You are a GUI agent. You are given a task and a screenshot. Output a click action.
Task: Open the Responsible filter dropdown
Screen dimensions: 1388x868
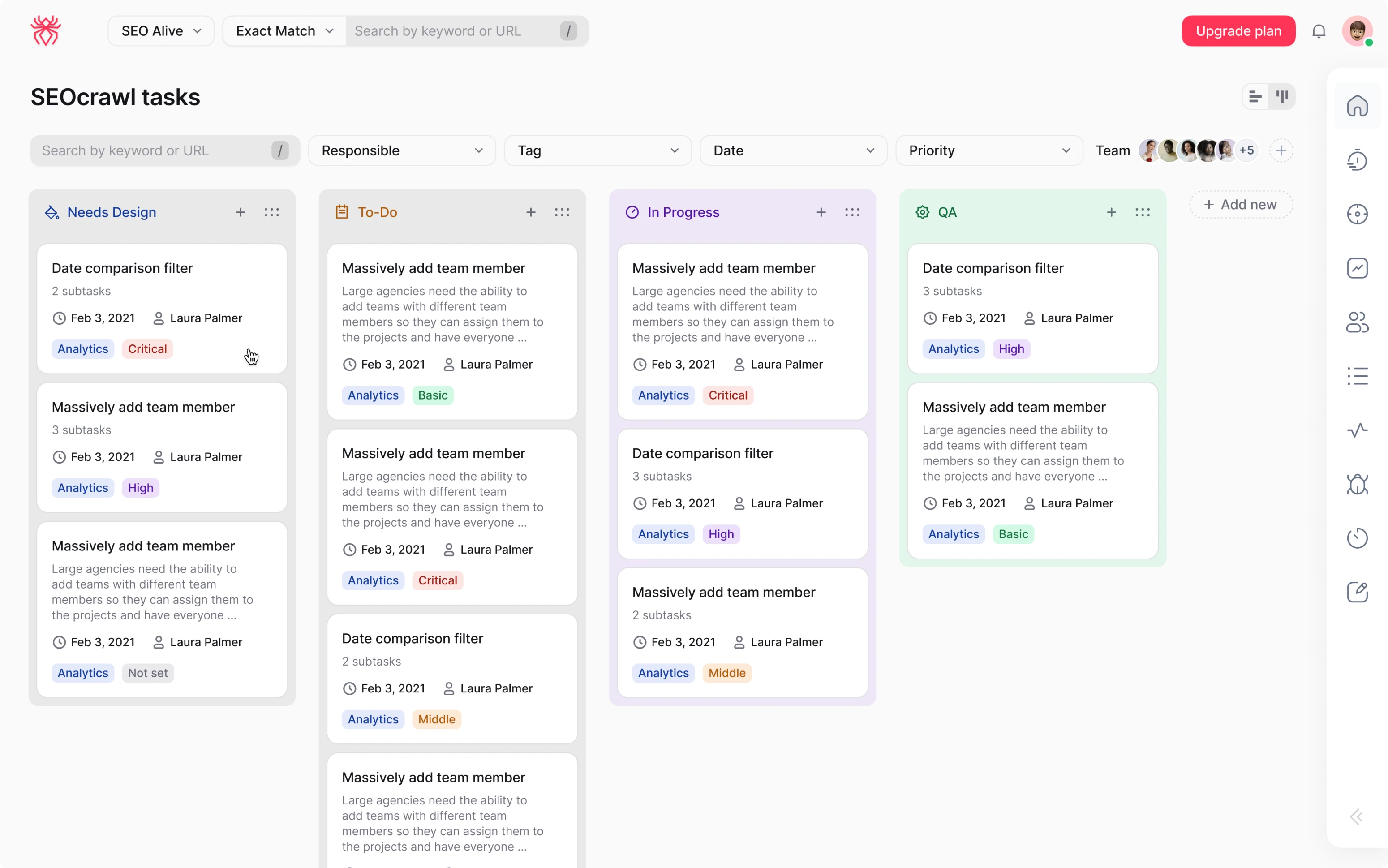click(401, 150)
